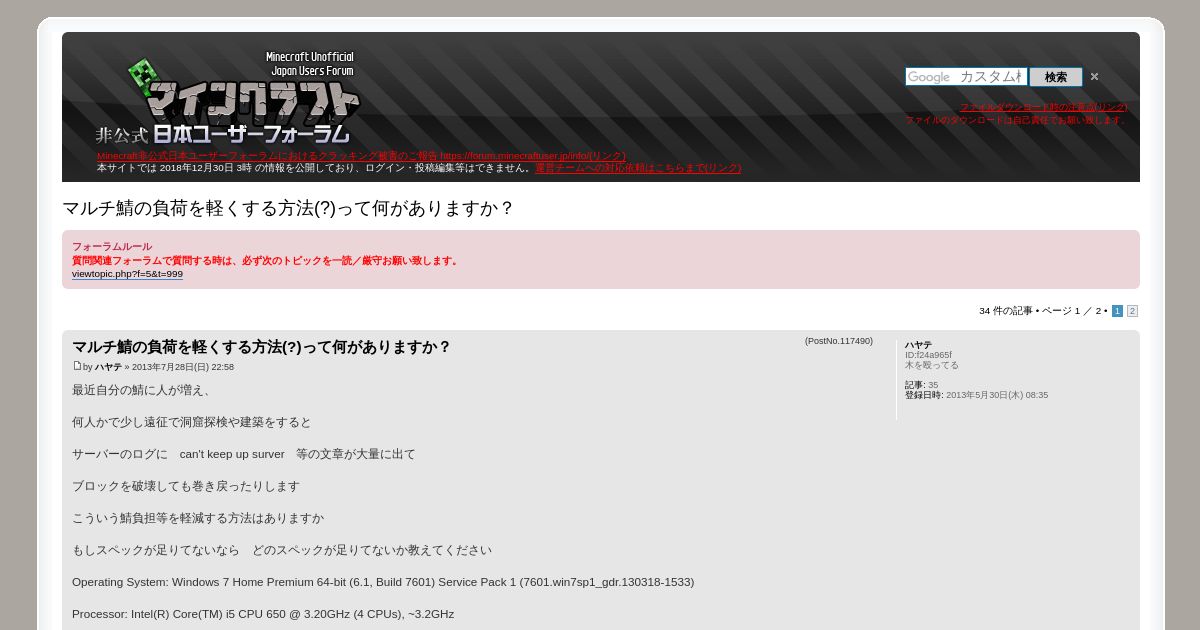This screenshot has height=630, width=1200.
Task: Click the 記事: 35 post count text
Action: [x=921, y=385]
